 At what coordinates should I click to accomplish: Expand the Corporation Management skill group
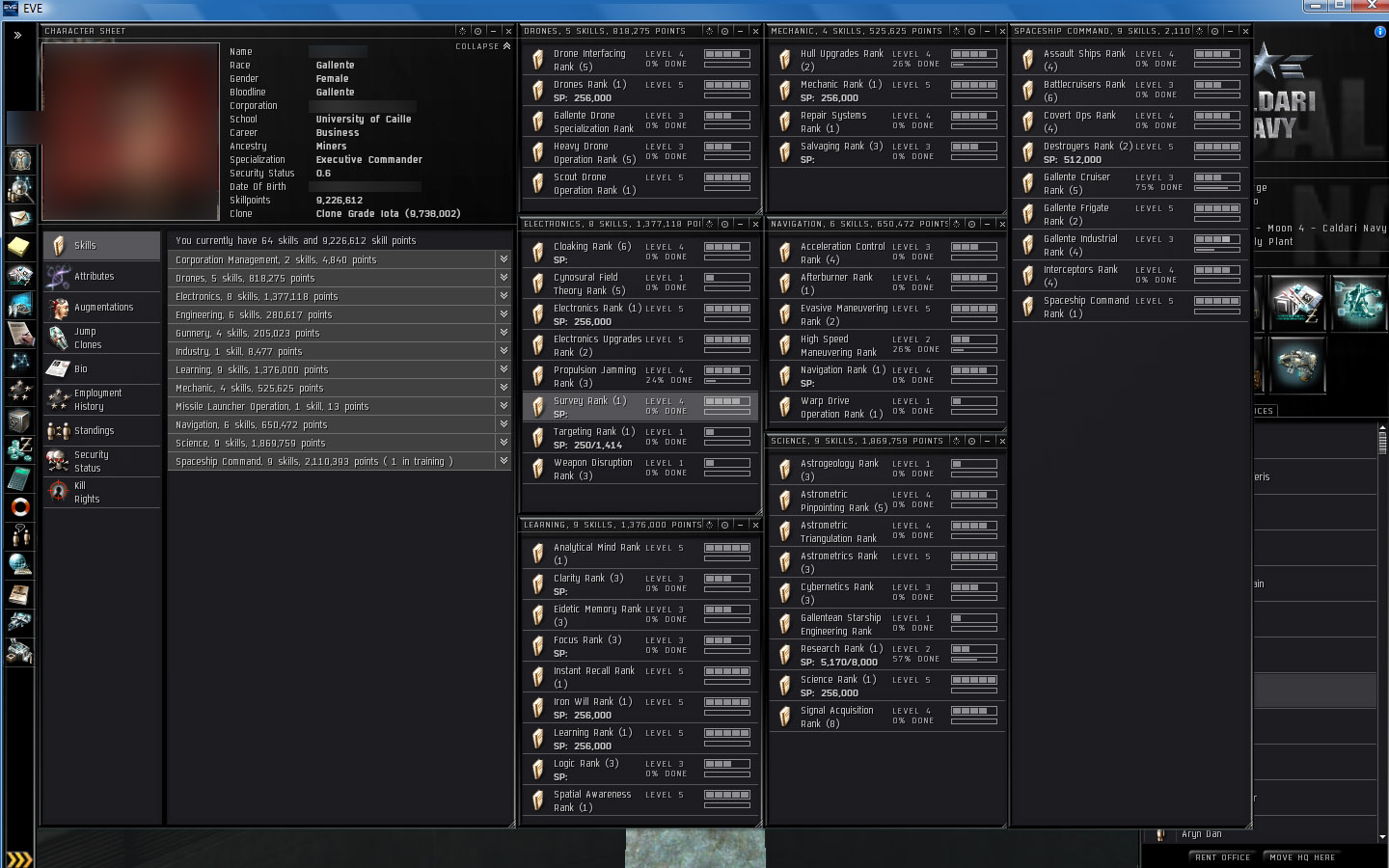pos(504,259)
